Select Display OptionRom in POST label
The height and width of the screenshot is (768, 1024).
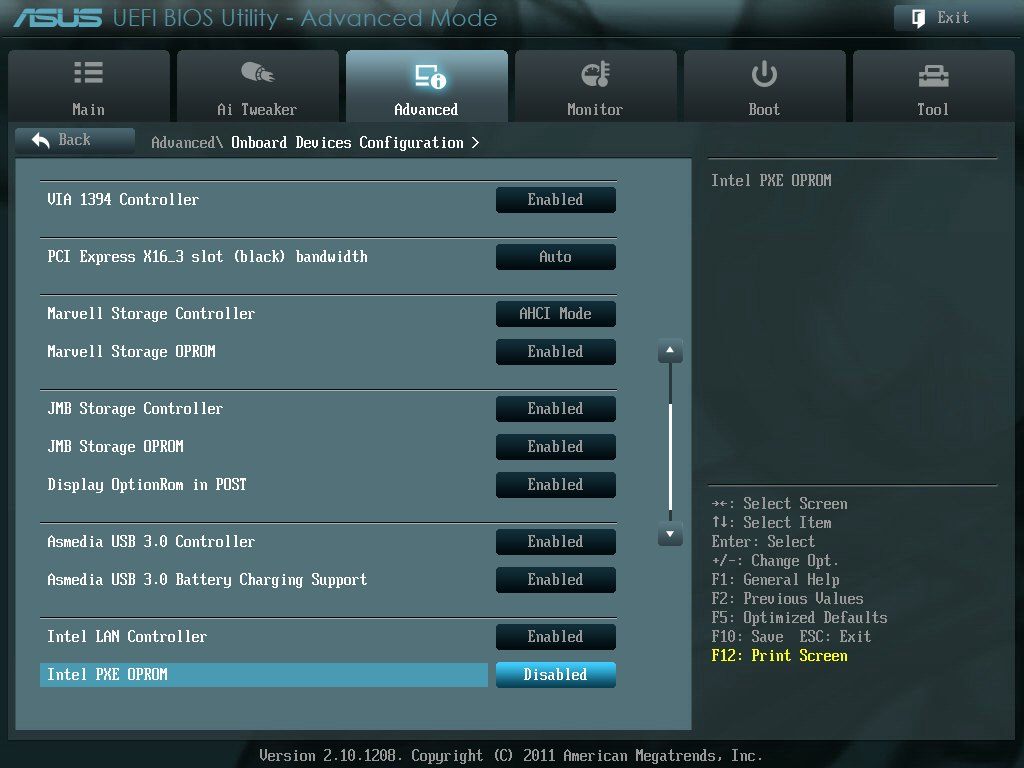[x=146, y=485]
